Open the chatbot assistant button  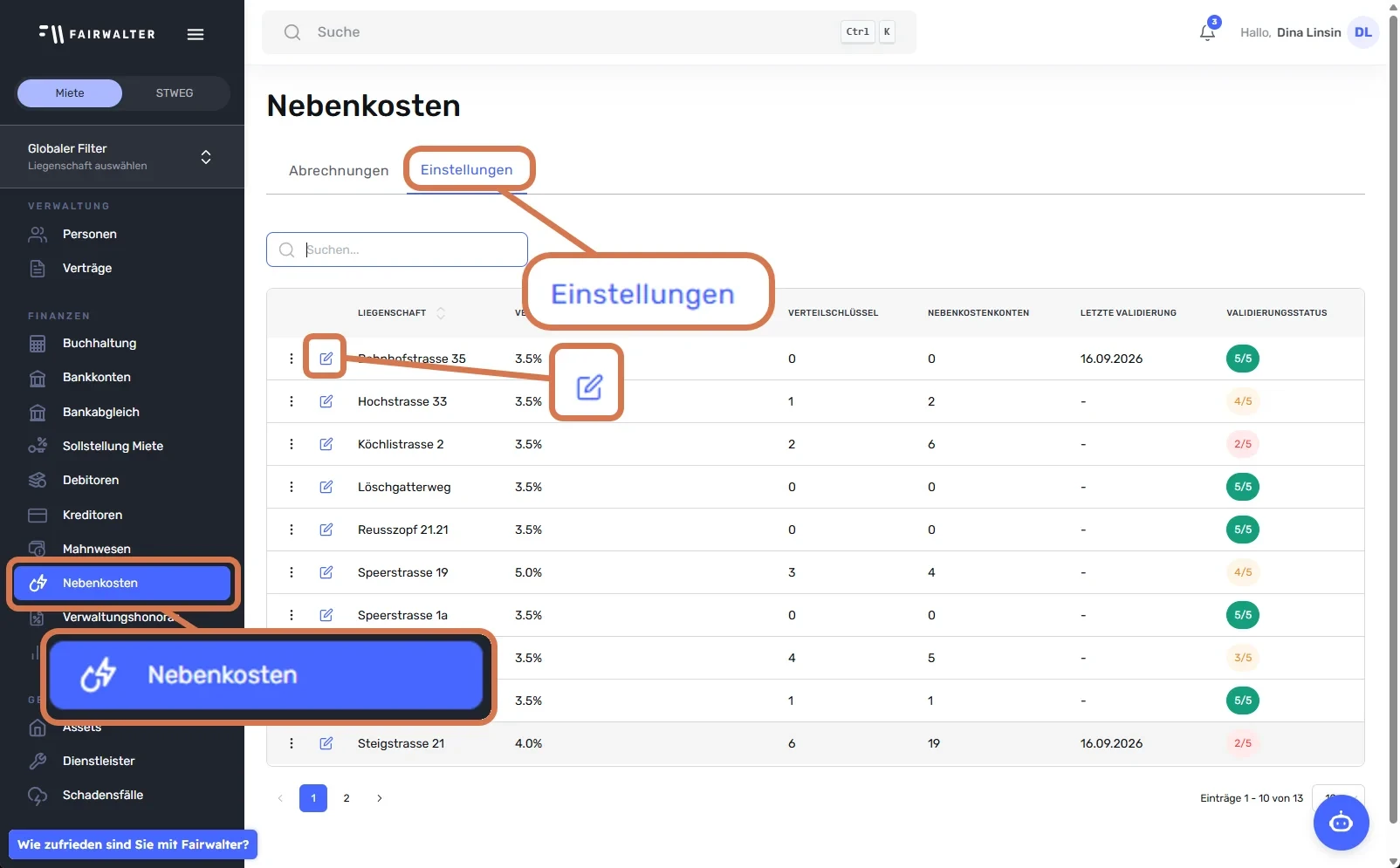pyautogui.click(x=1341, y=822)
